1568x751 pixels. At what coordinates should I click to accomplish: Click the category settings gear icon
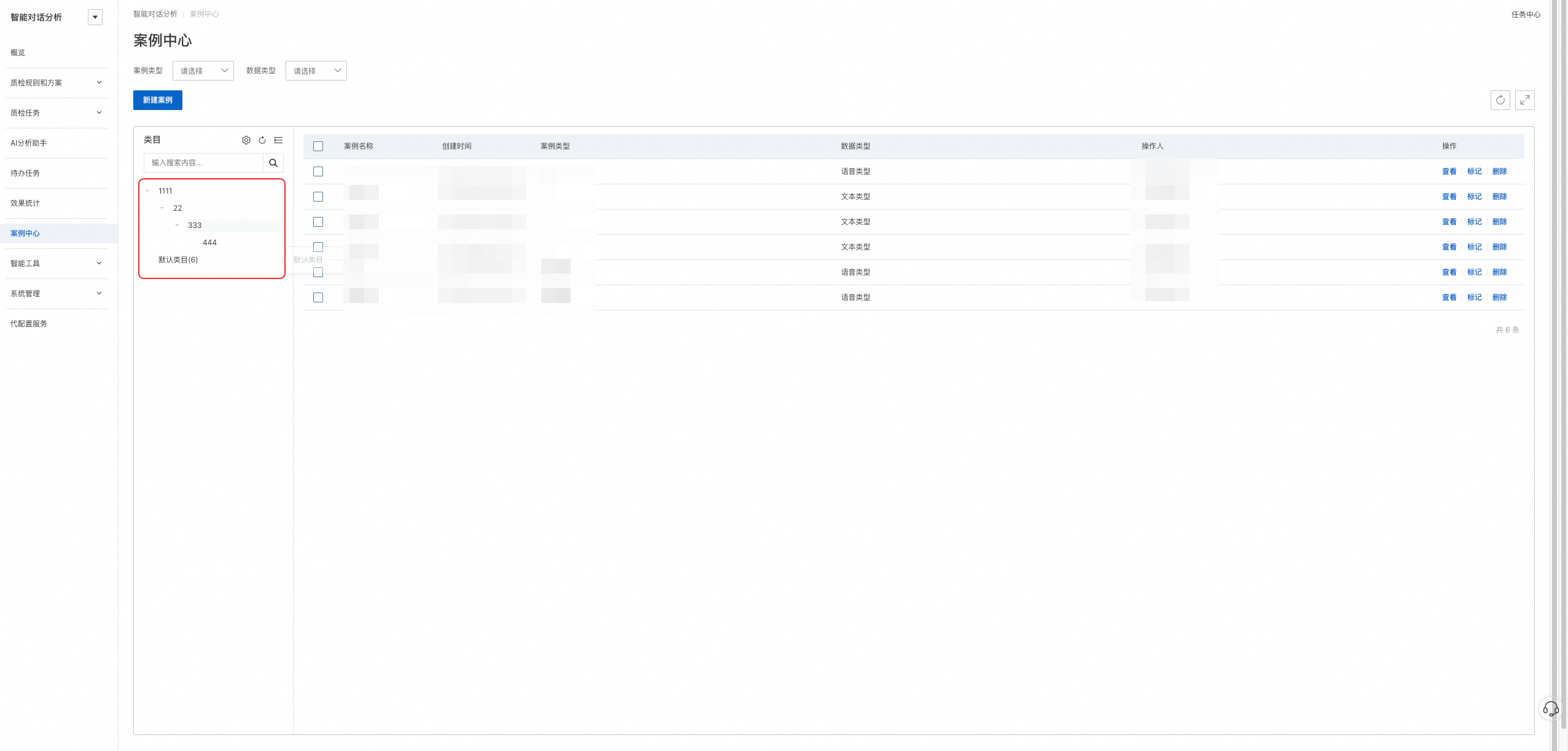tap(246, 140)
